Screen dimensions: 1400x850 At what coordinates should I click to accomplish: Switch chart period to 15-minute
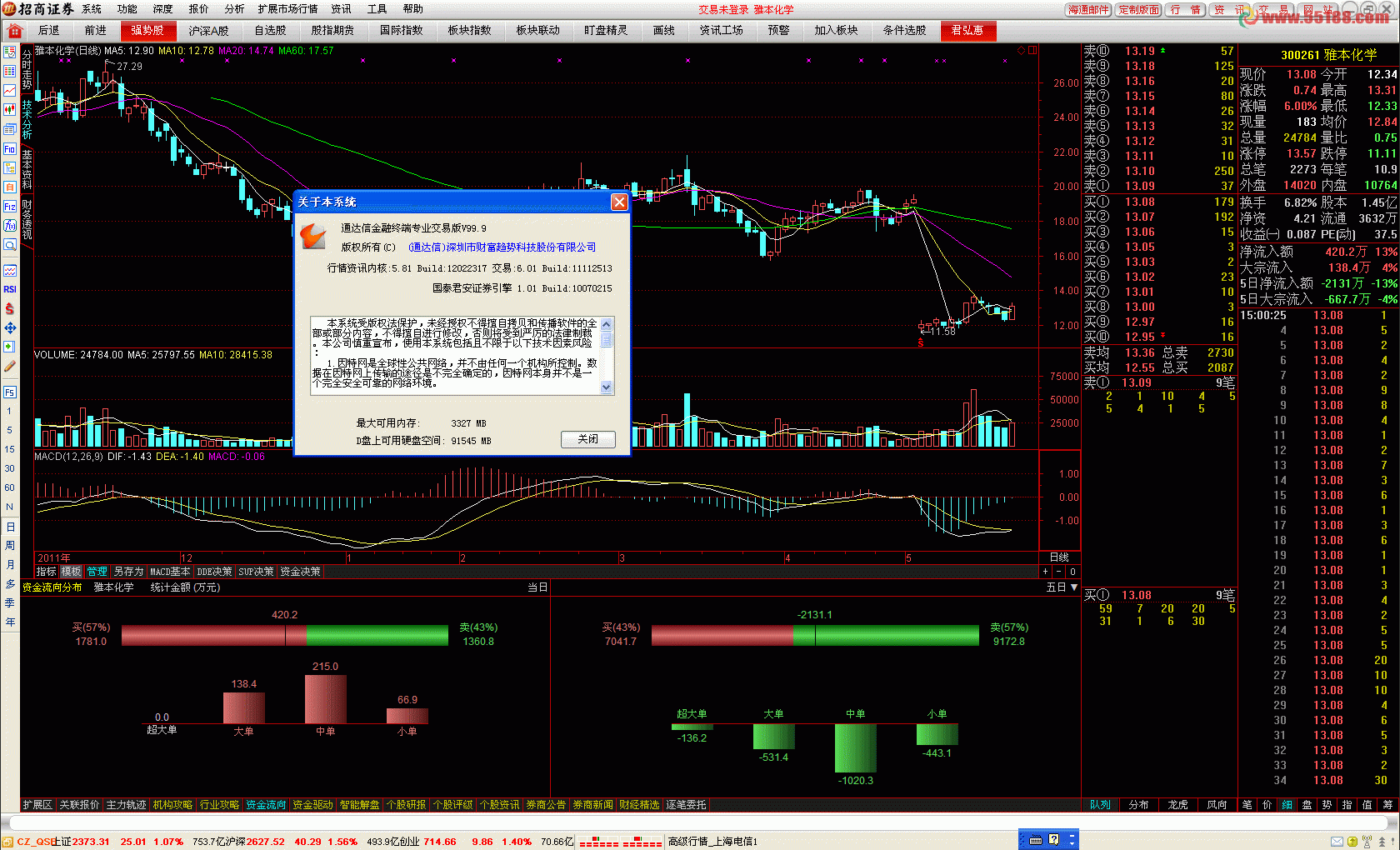point(10,449)
